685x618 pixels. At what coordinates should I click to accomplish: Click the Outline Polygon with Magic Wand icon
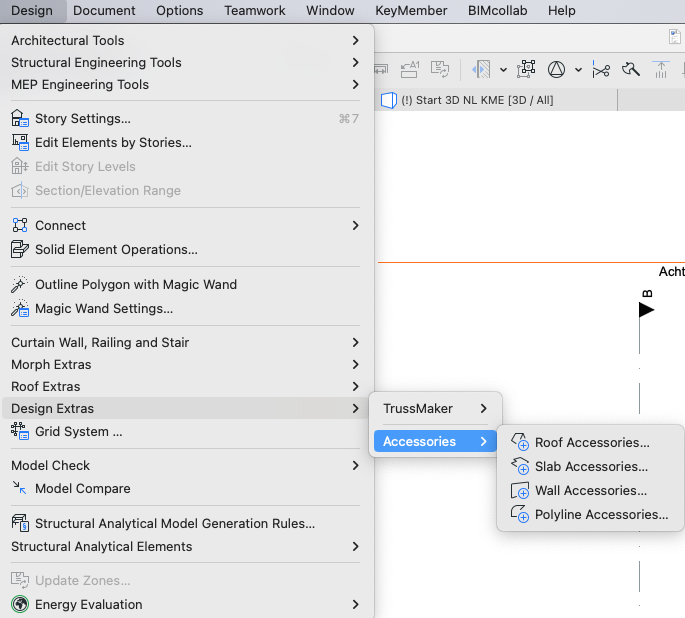[20, 284]
